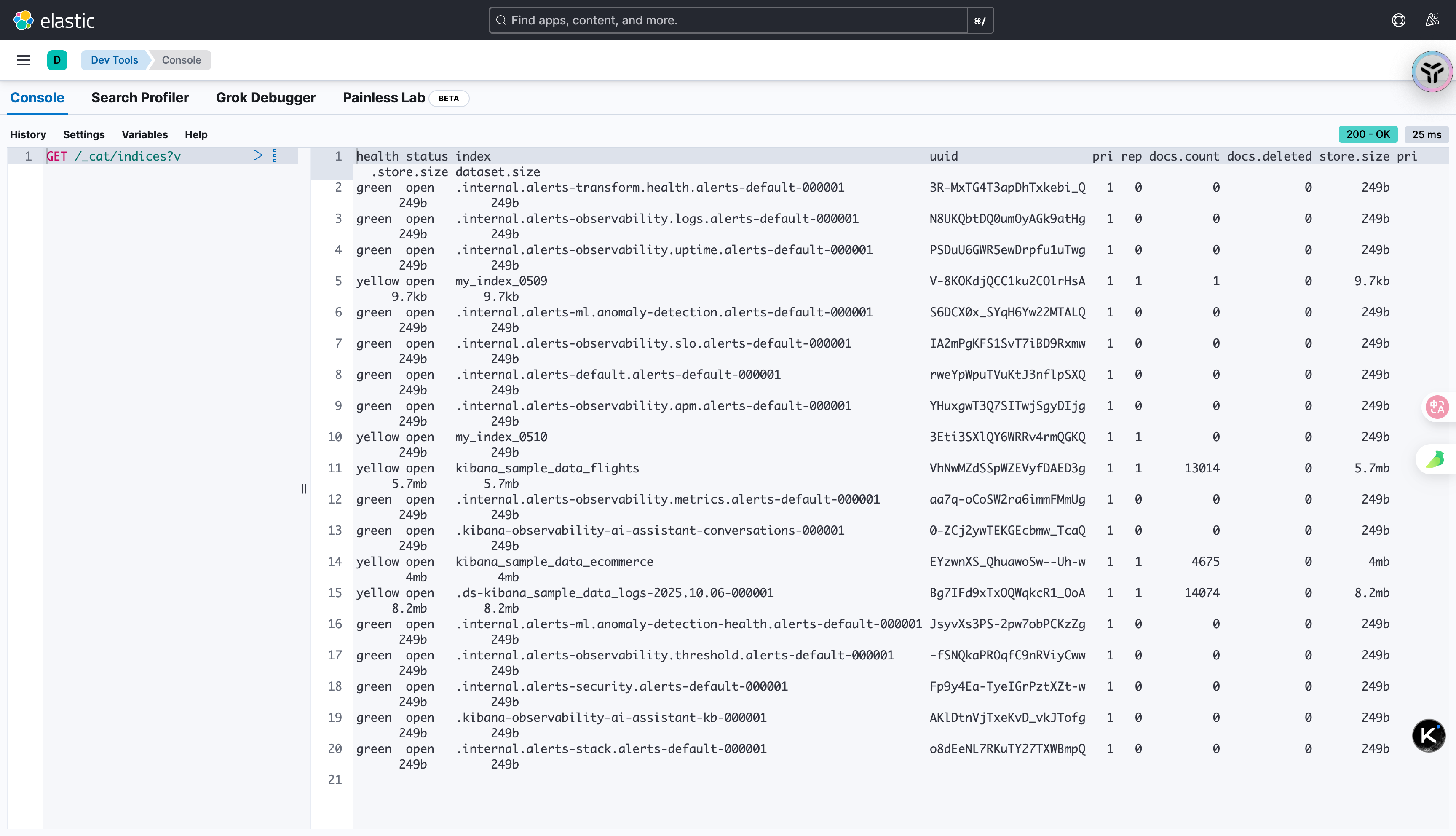Open the History panel
This screenshot has width=1456, height=836.
27,134
